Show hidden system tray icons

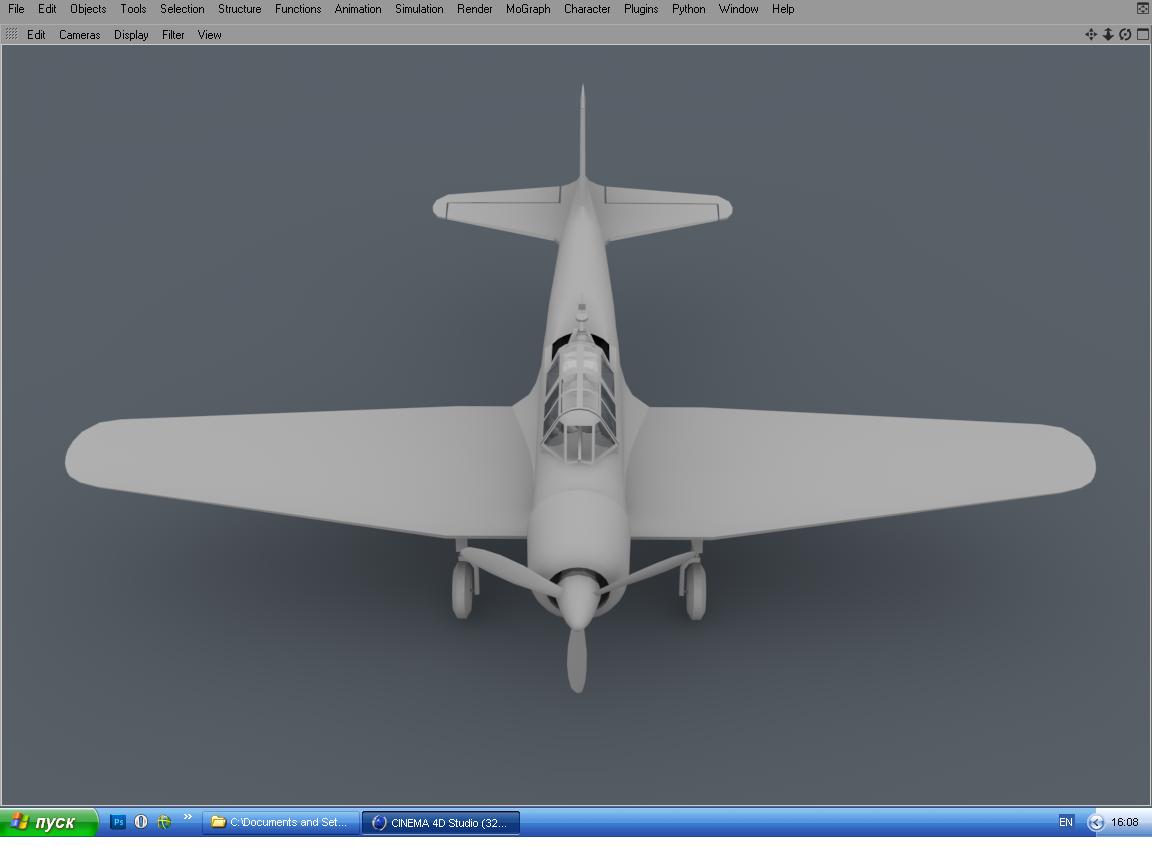click(1096, 822)
